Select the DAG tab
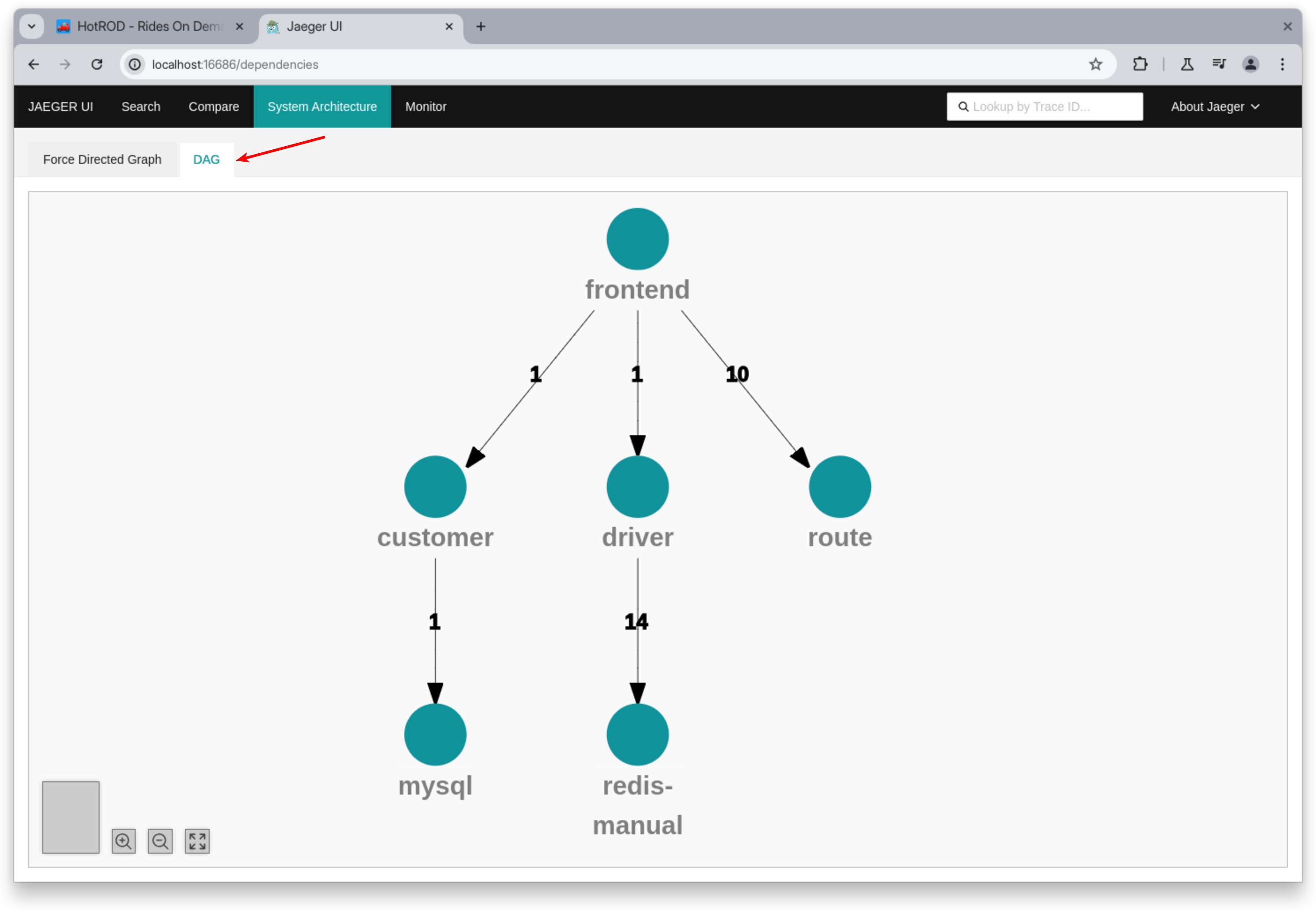Viewport: 1316px width, 910px height. [207, 159]
